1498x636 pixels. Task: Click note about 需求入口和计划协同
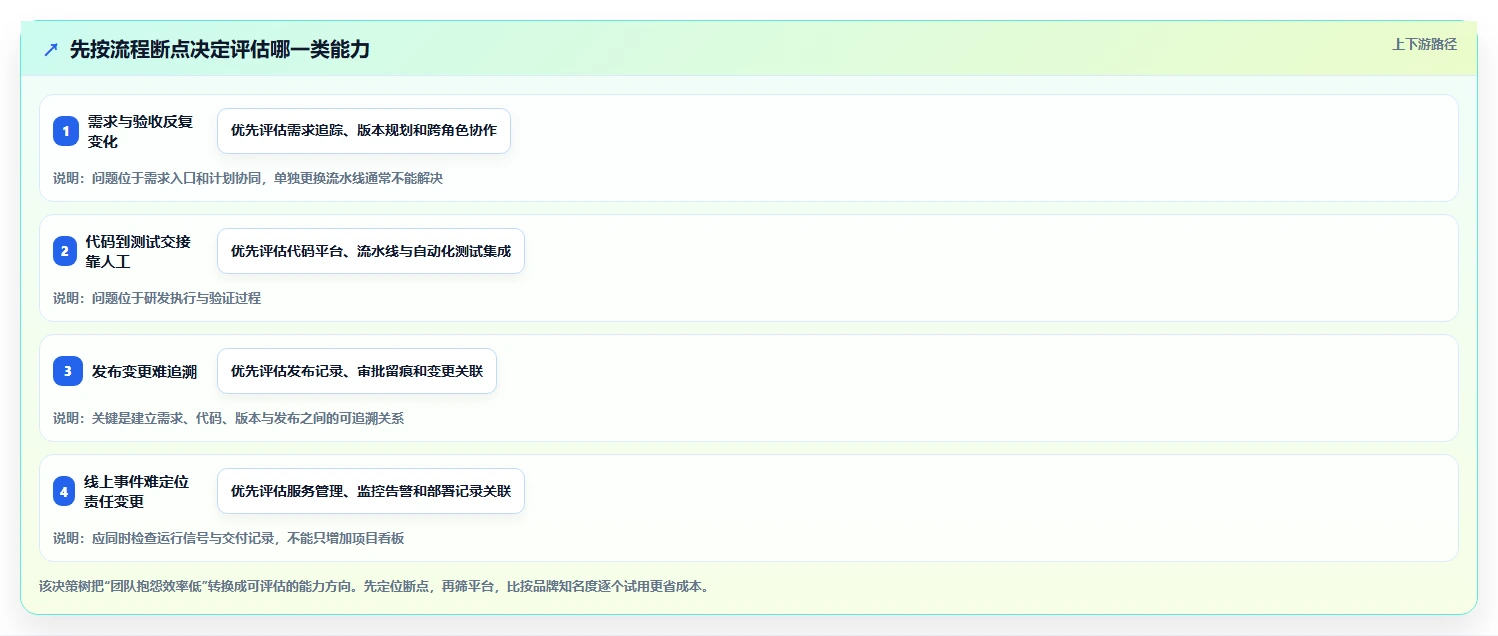point(248,178)
